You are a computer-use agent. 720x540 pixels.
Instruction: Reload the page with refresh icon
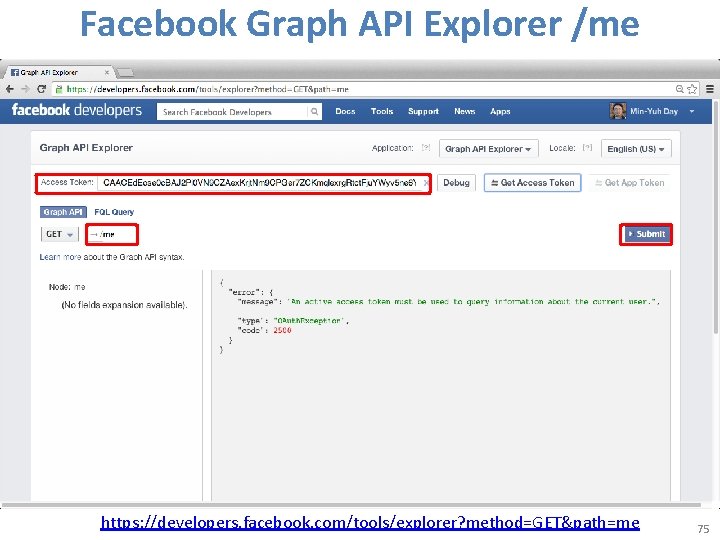pyautogui.click(x=41, y=89)
